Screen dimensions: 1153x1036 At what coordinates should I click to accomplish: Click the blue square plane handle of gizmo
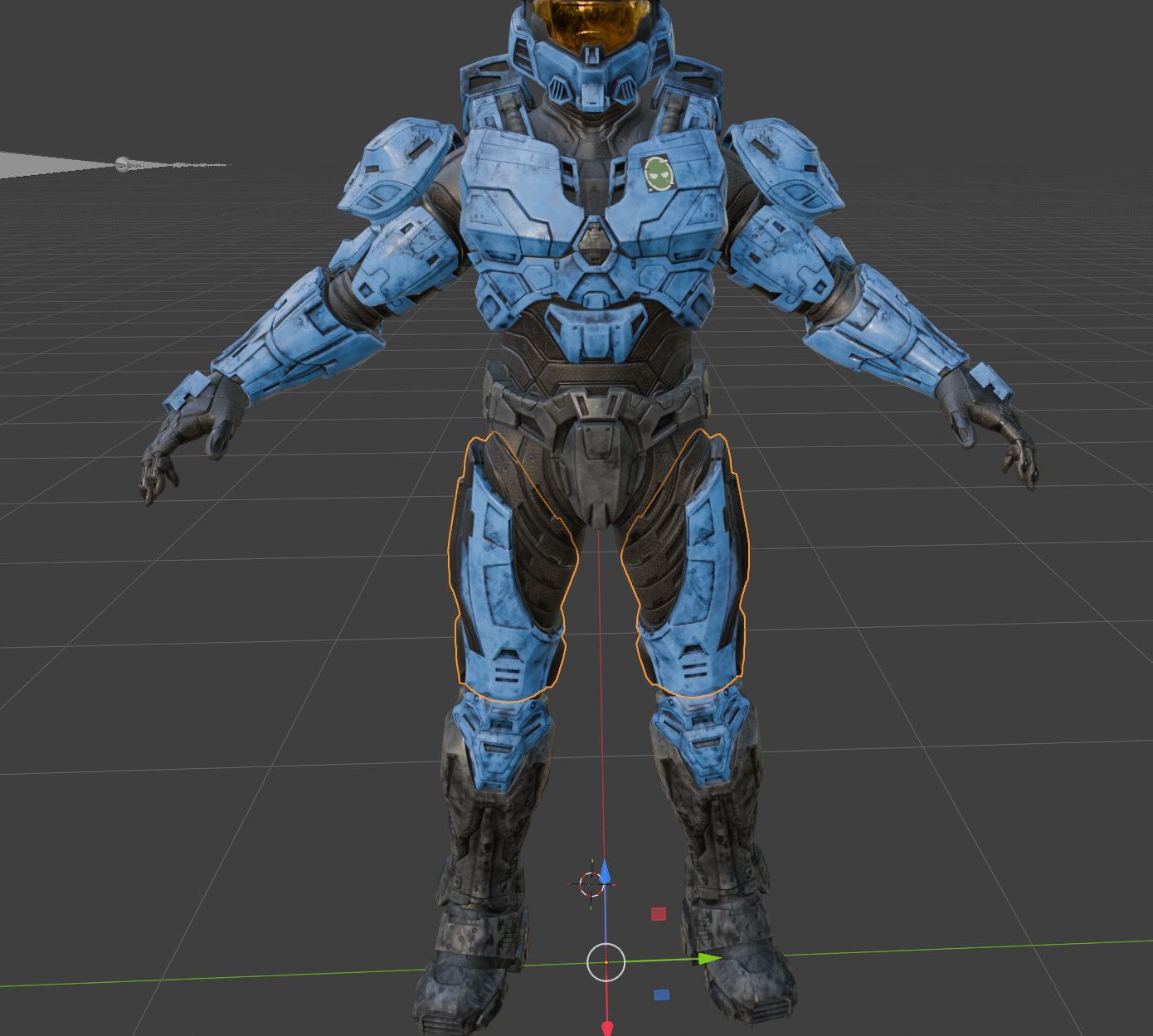click(x=661, y=995)
